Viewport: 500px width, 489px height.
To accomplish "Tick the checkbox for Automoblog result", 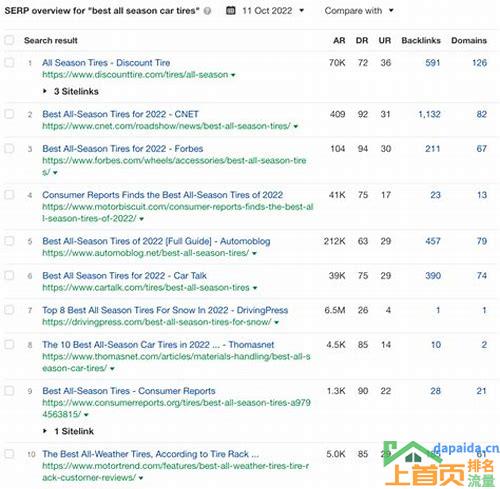I will [9, 241].
